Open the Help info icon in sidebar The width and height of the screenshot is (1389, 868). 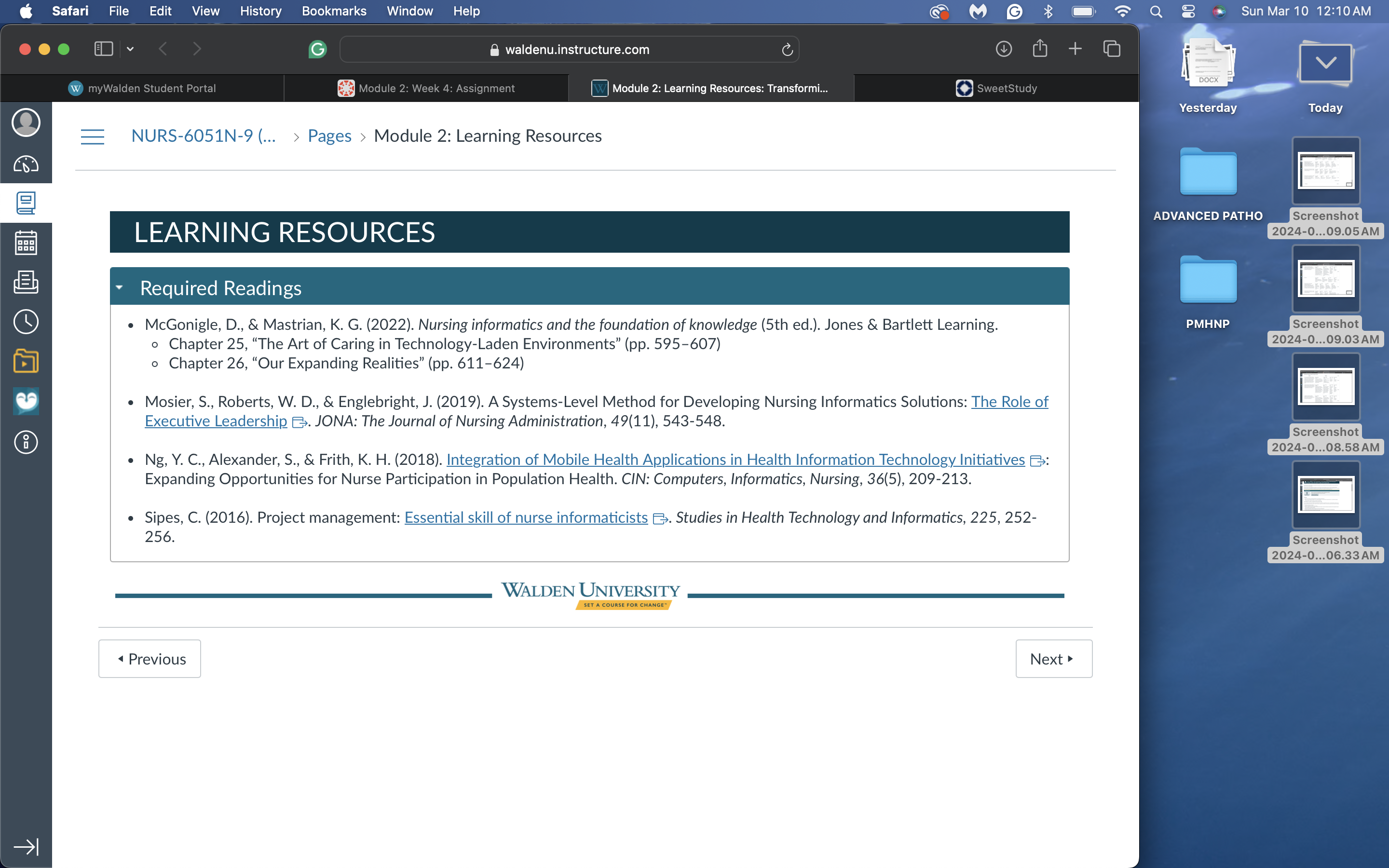pos(26,442)
